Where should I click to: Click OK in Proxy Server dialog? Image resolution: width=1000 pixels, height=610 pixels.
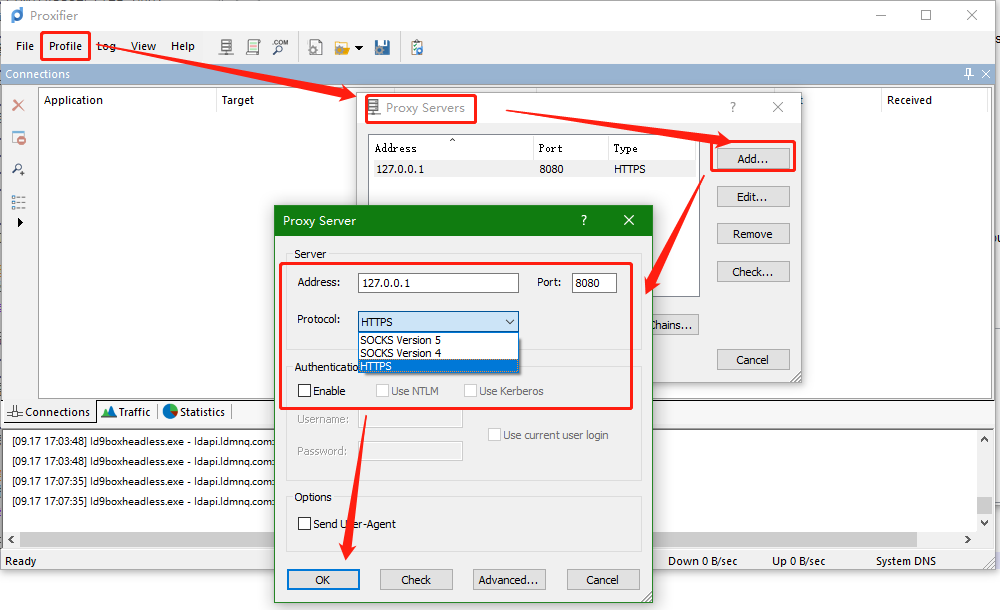(x=323, y=580)
